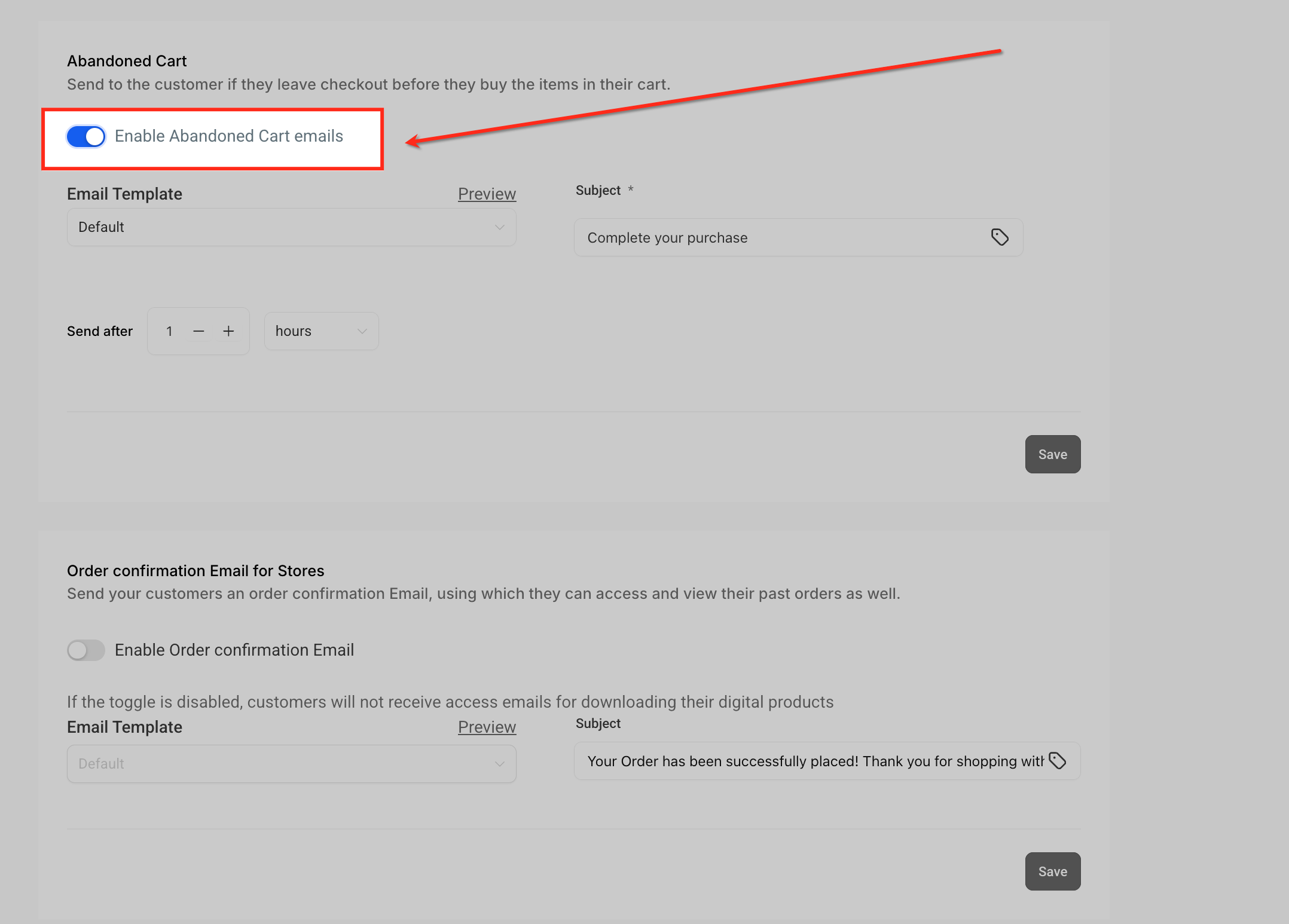
Task: Toggle Enable Order confirmation Email switch
Action: coord(85,650)
